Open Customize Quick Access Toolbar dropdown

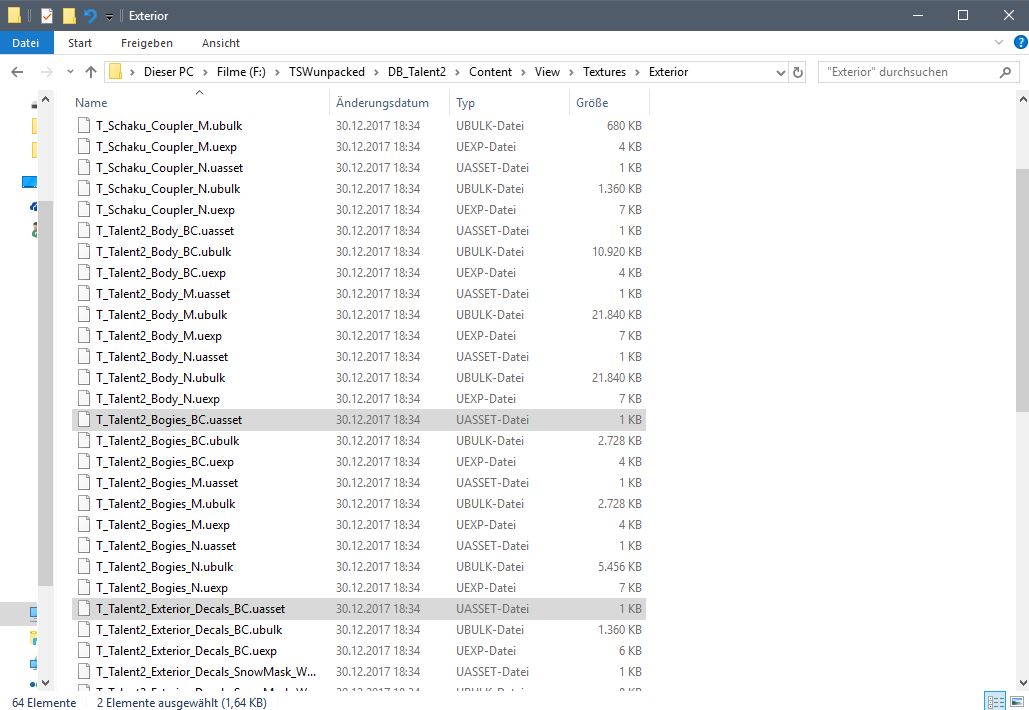point(109,16)
